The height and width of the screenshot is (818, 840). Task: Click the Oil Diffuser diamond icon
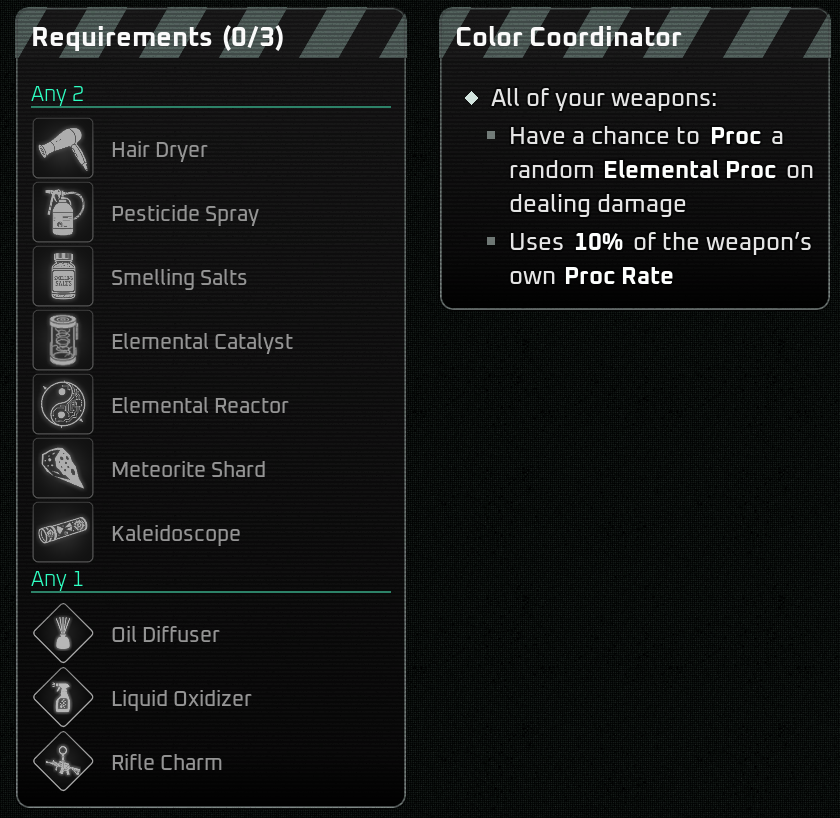(x=63, y=634)
